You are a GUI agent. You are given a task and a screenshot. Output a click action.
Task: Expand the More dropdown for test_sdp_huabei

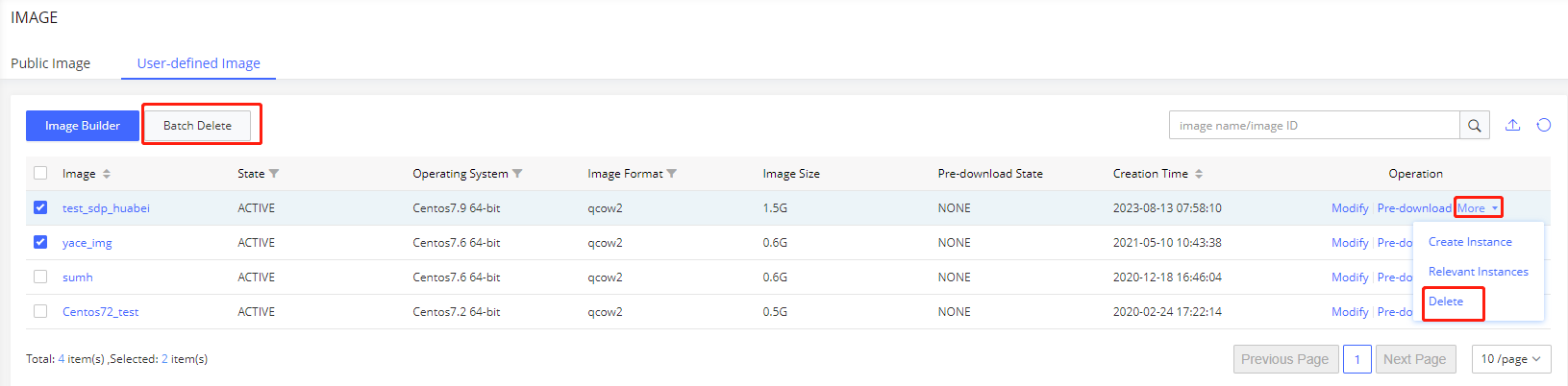tap(1478, 208)
